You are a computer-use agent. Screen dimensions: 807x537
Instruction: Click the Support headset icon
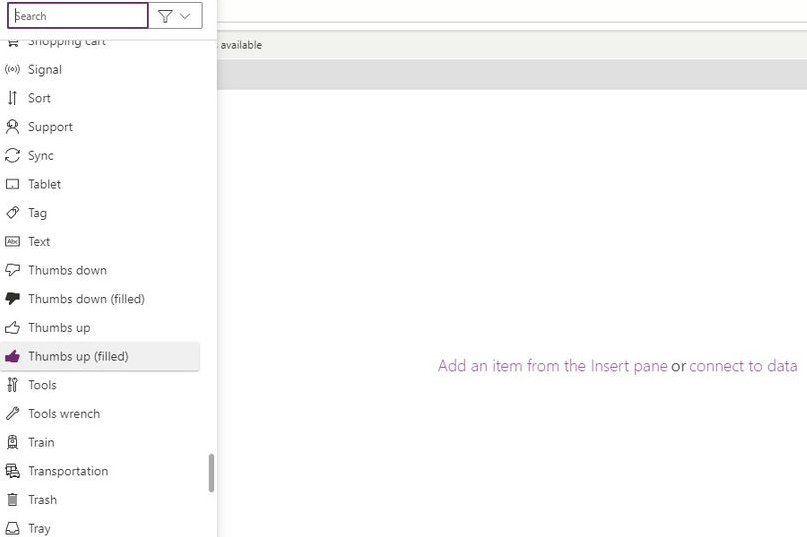pos(12,127)
